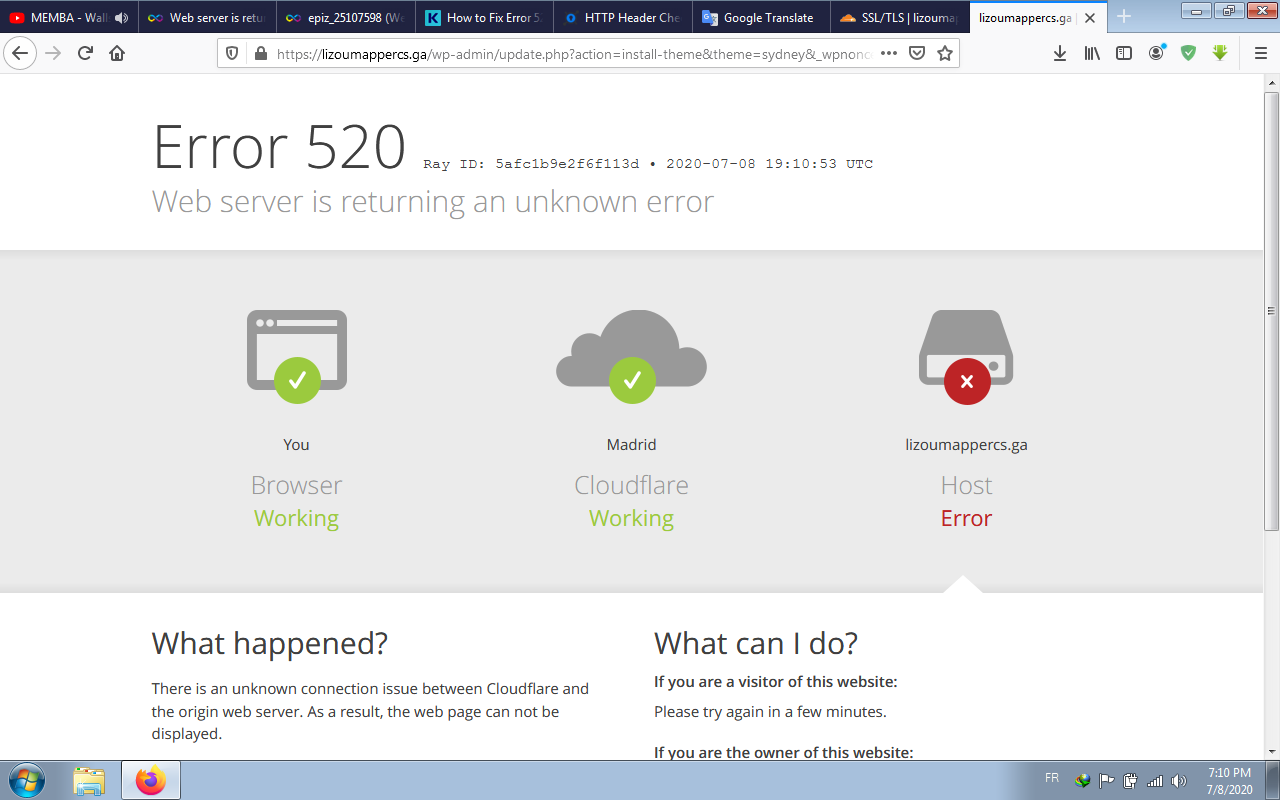Viewport: 1280px width, 800px height.
Task: Click the Cloudflare cloud status icon
Action: click(631, 355)
